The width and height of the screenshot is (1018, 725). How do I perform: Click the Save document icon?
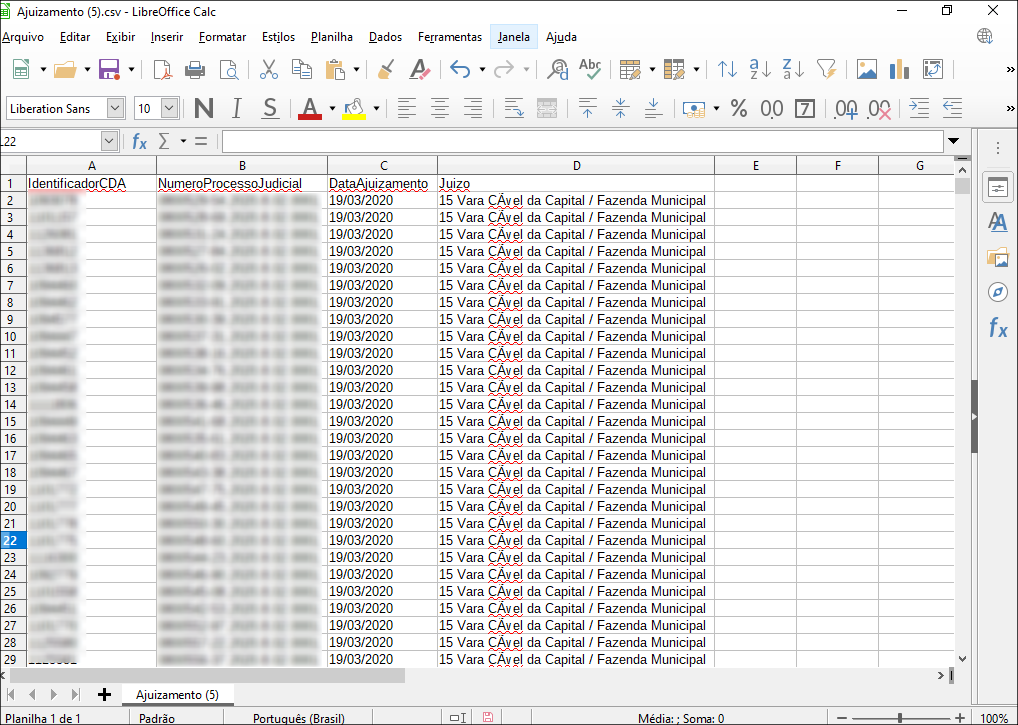coord(108,70)
